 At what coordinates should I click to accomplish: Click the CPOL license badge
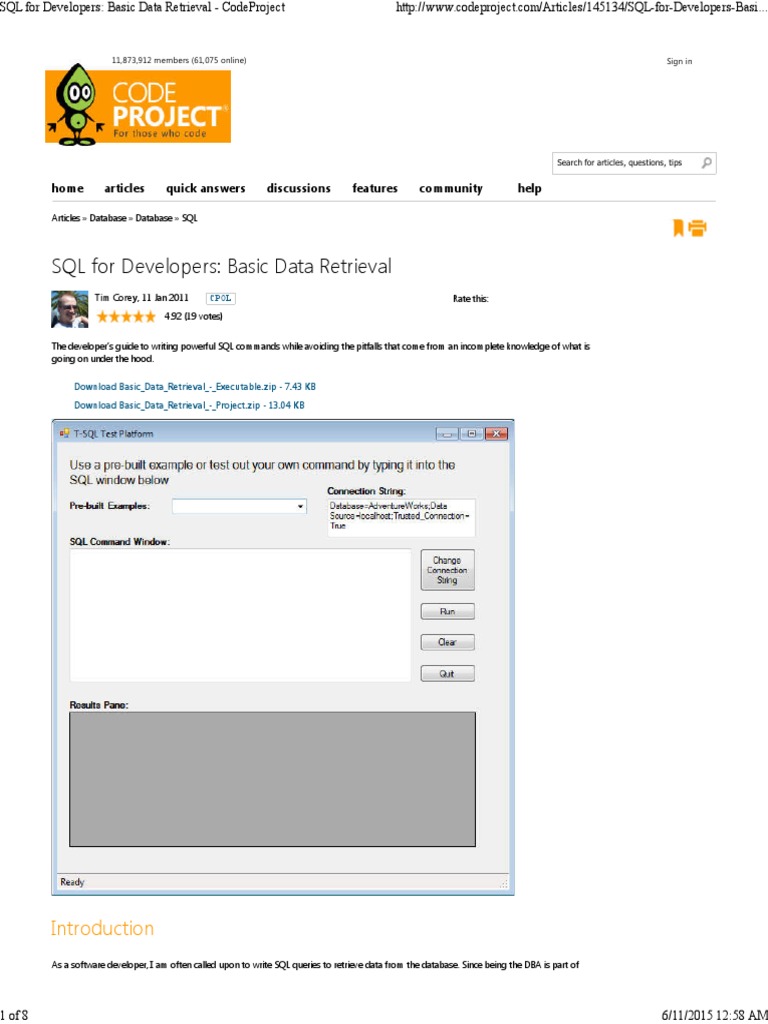220,298
